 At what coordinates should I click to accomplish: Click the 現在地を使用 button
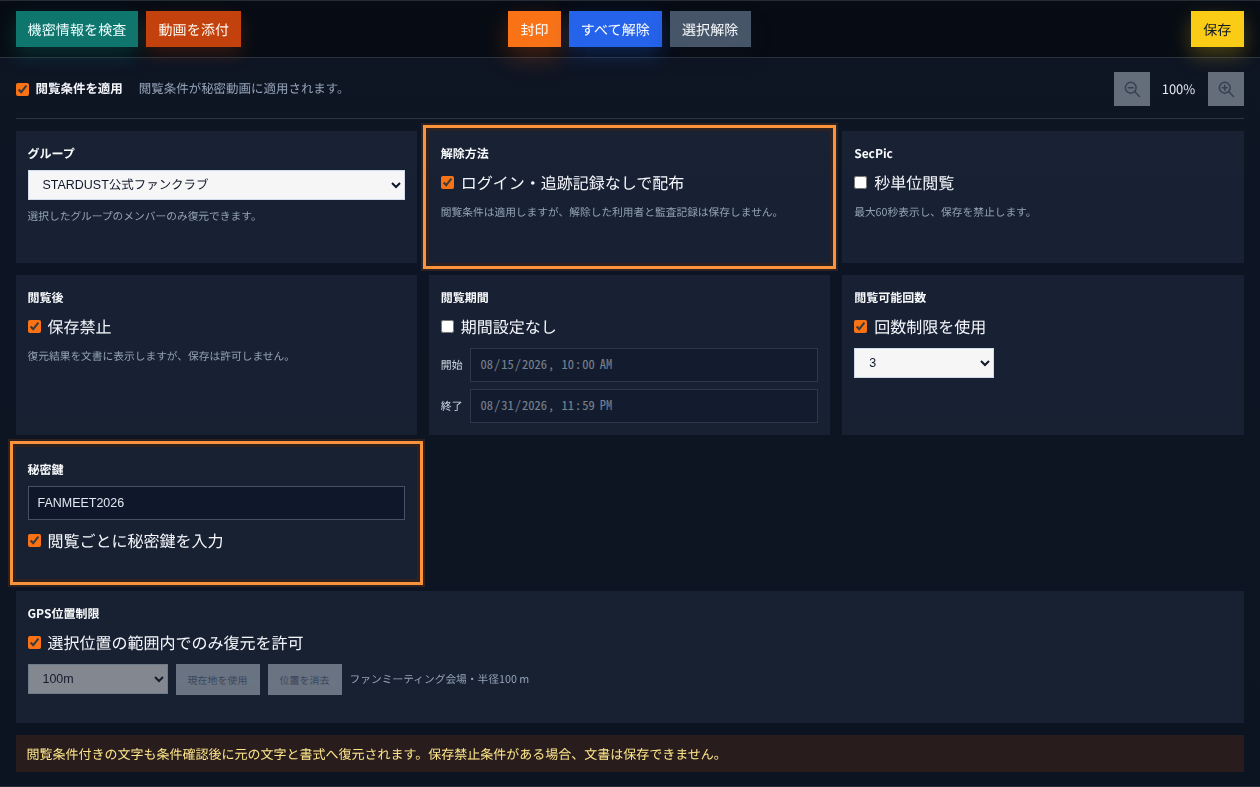point(218,680)
